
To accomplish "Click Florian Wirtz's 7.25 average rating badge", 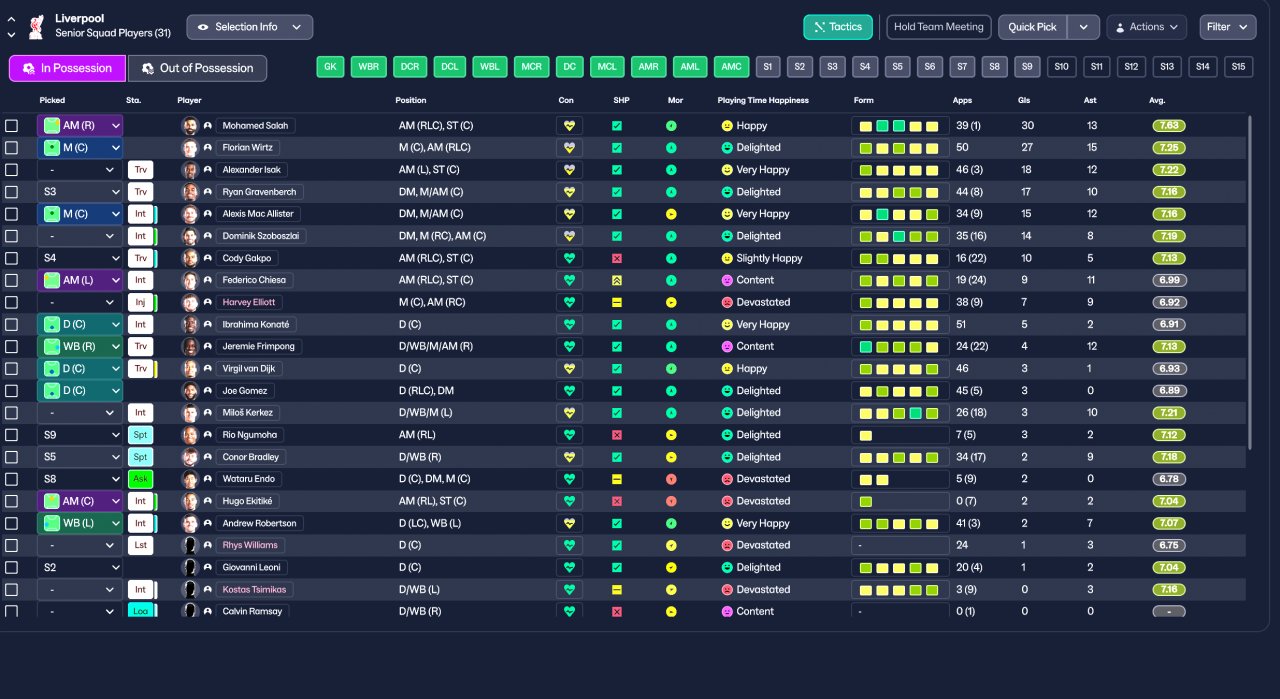I will [x=1169, y=148].
